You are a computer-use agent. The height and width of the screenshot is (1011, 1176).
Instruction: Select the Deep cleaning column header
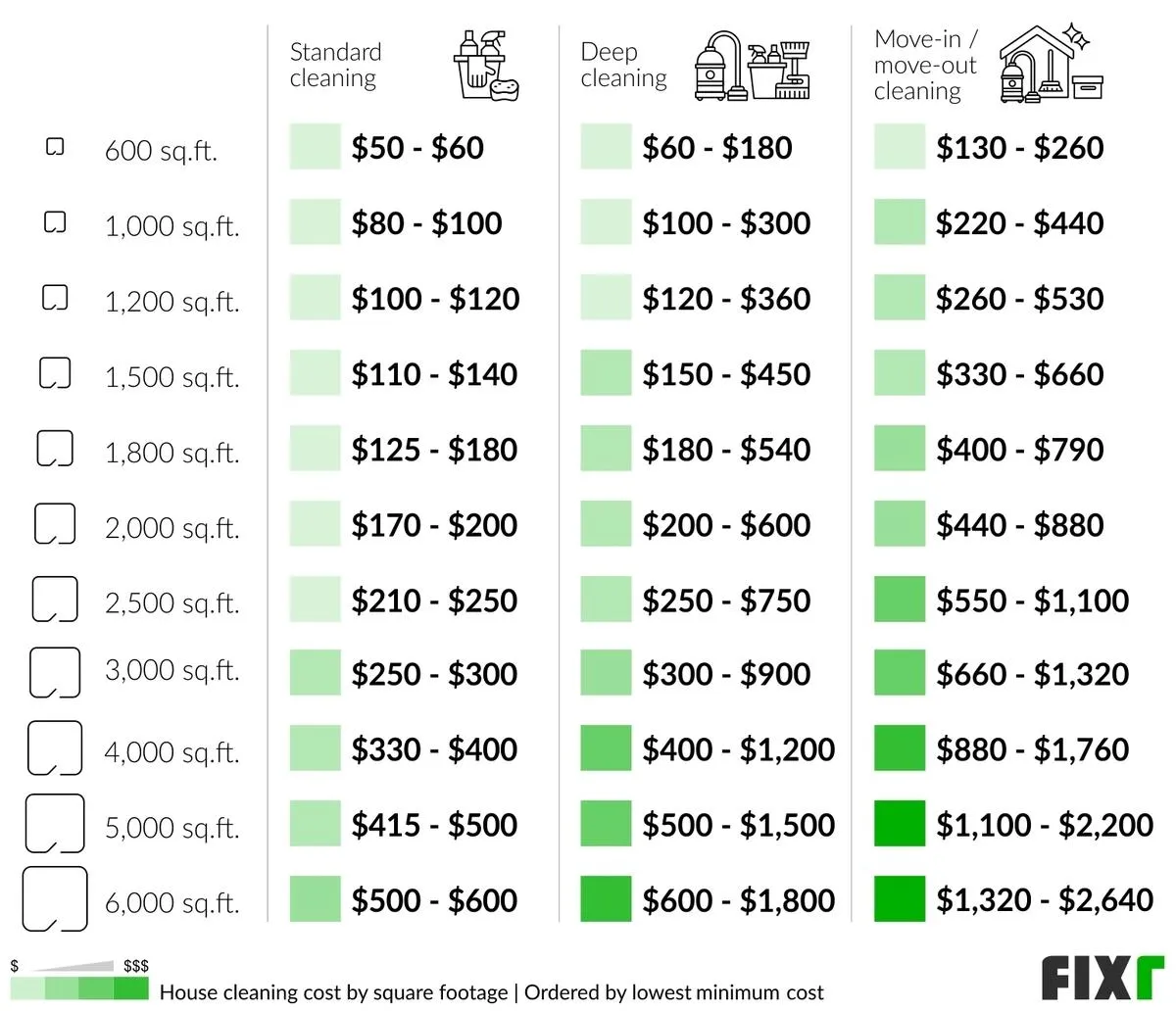(623, 65)
